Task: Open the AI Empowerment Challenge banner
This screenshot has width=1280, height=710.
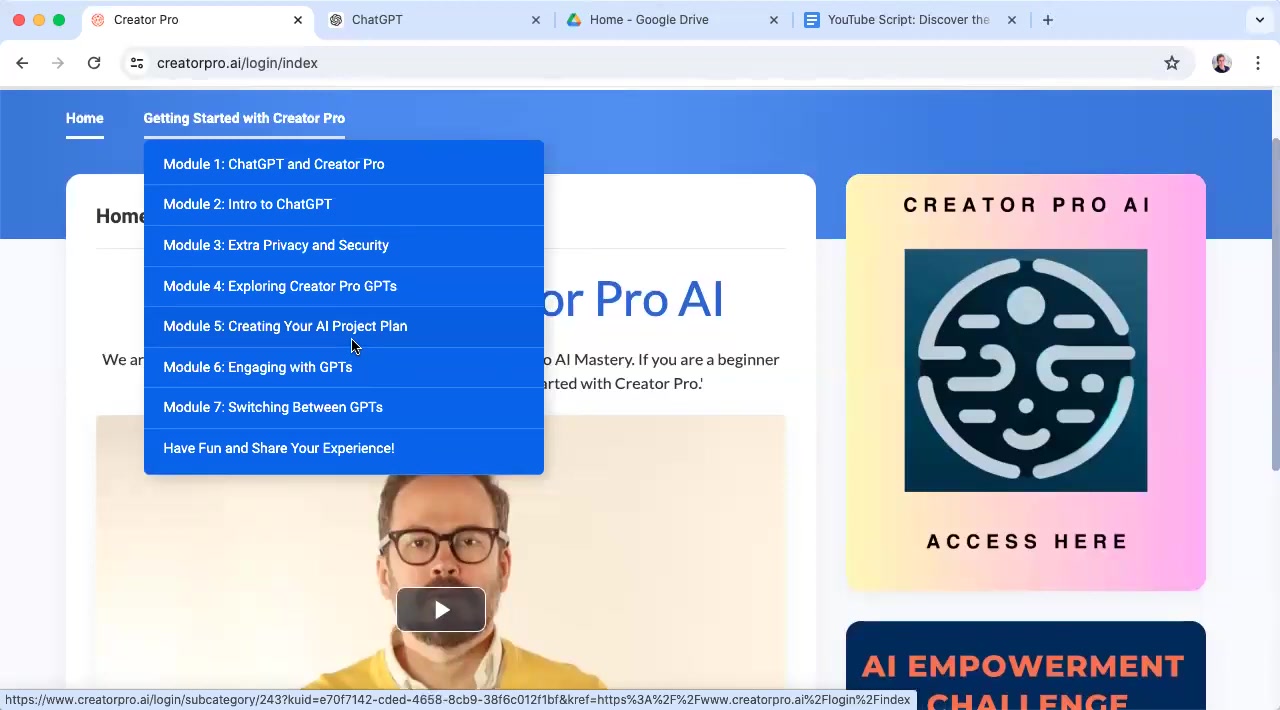Action: [1026, 666]
